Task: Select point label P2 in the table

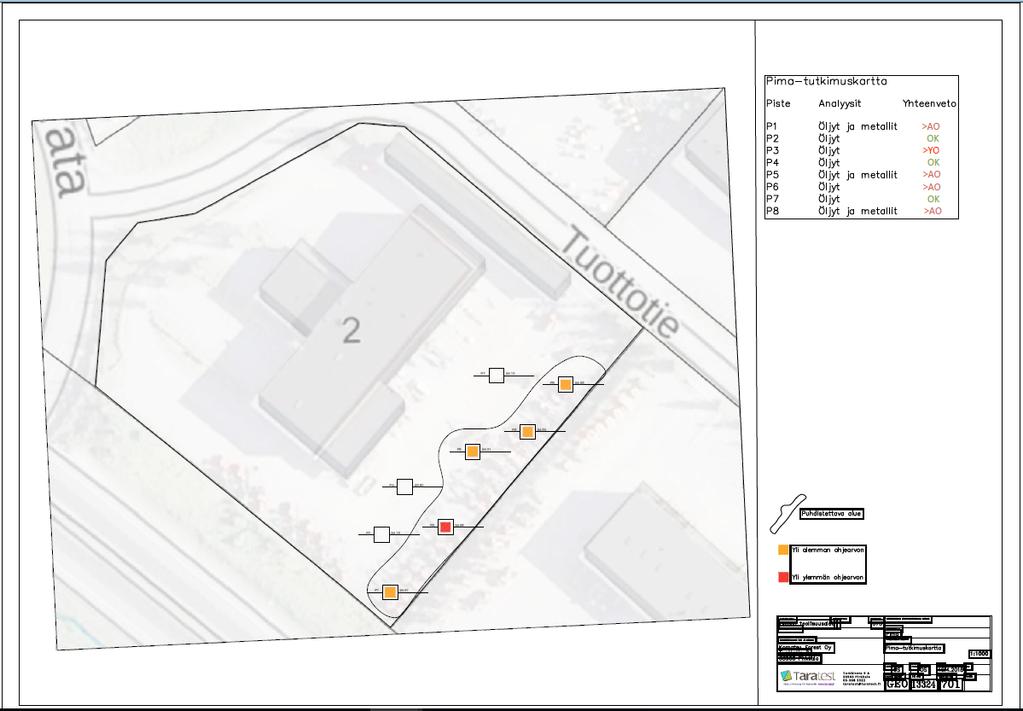Action: [x=772, y=139]
